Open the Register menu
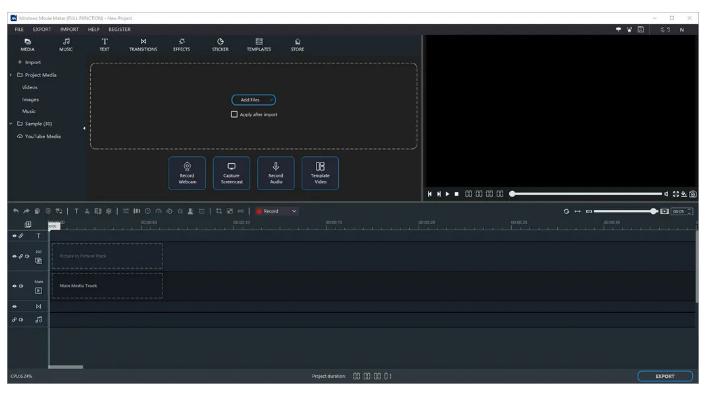707x397 pixels. [119, 29]
